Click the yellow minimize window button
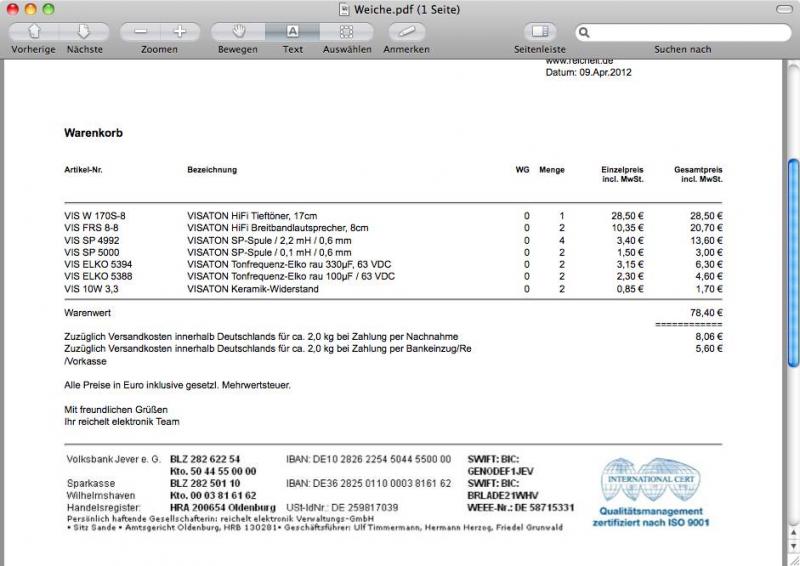Image resolution: width=800 pixels, height=566 pixels. pyautogui.click(x=31, y=9)
